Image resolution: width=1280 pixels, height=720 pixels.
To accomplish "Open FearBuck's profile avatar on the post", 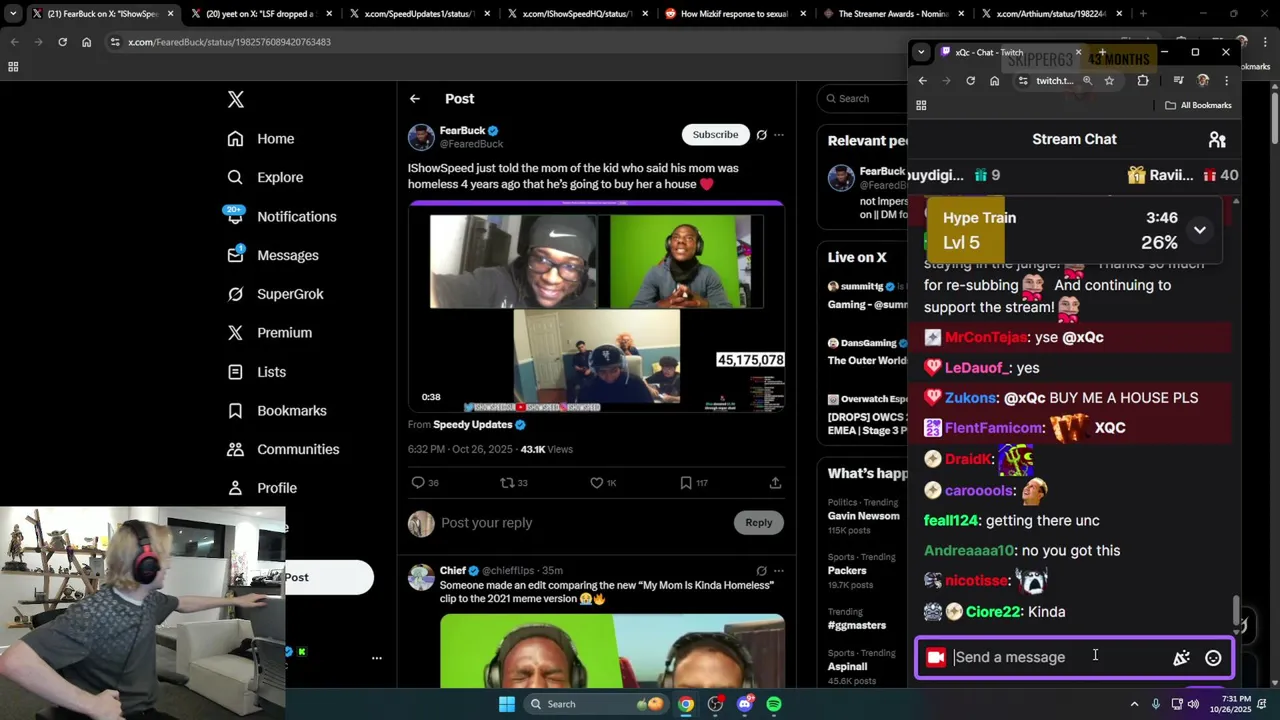I will pos(421,137).
